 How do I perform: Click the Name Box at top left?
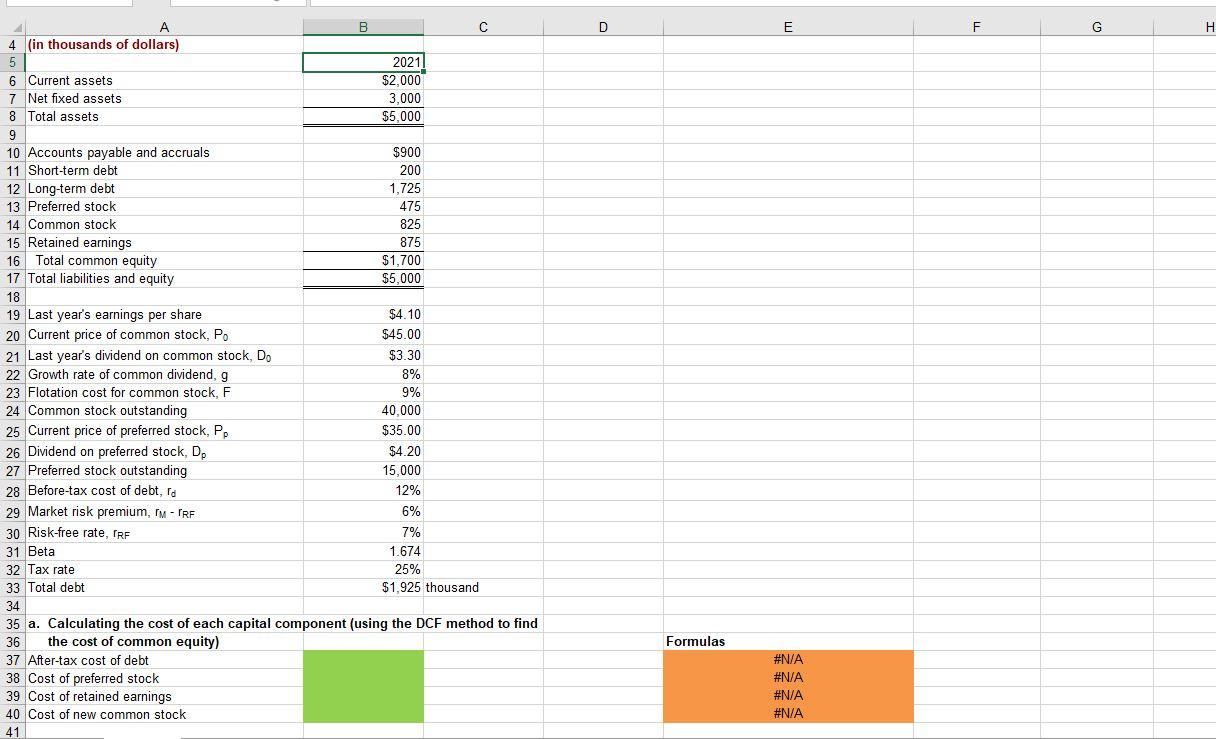65,3
